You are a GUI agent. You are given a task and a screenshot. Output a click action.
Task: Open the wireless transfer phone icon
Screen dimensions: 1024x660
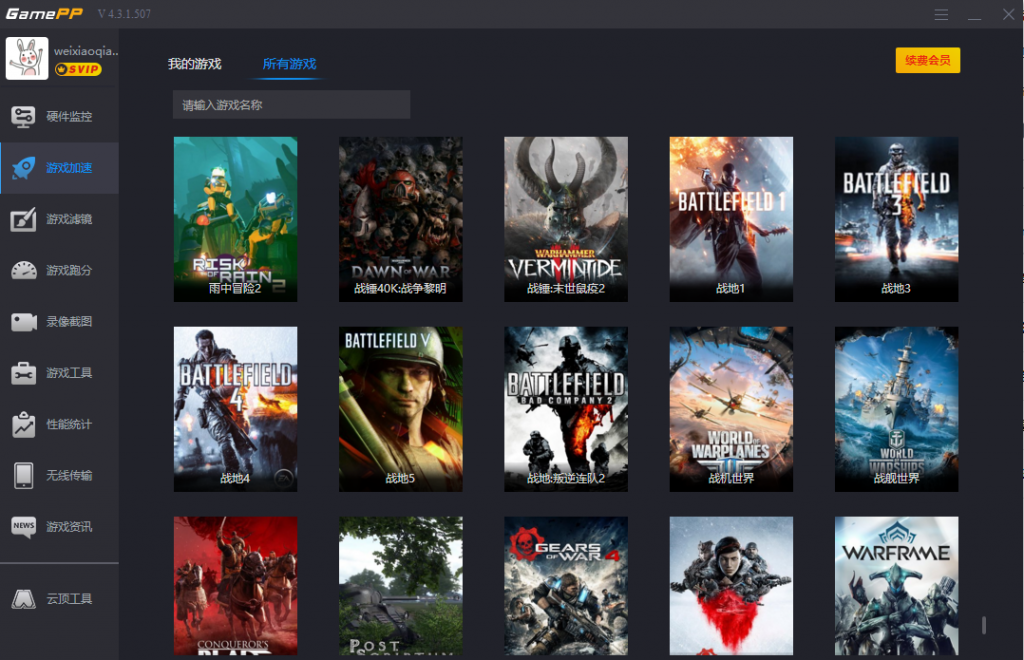click(24, 475)
